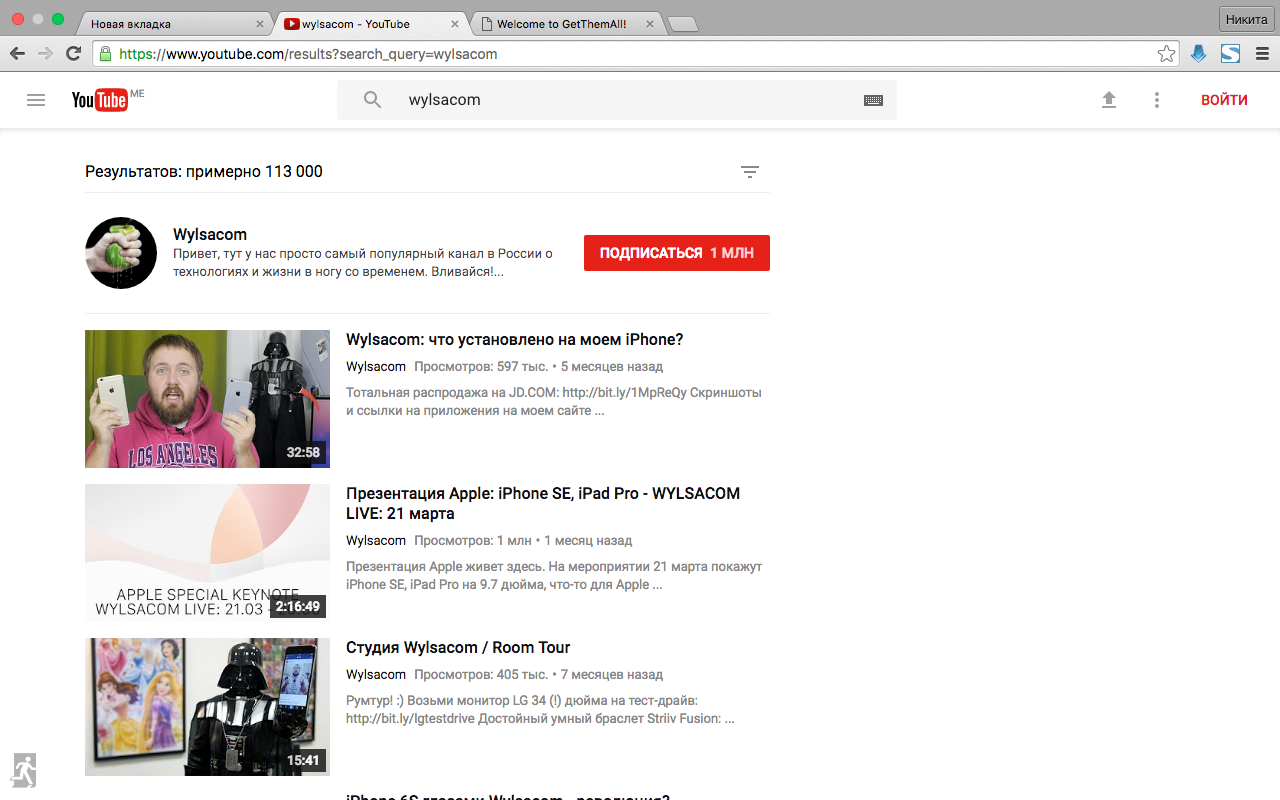Open the search filters icon
This screenshot has width=1280, height=800.
click(750, 172)
